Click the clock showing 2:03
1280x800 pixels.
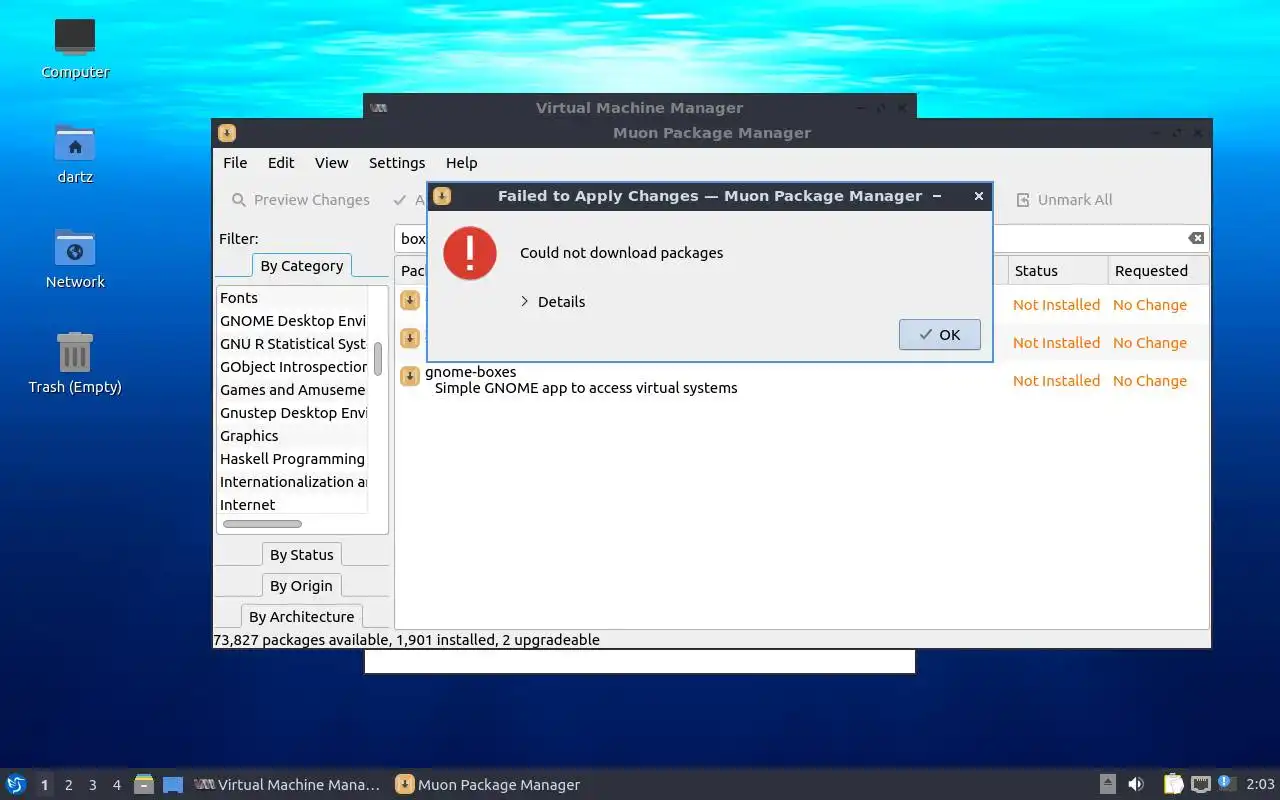tap(1260, 785)
